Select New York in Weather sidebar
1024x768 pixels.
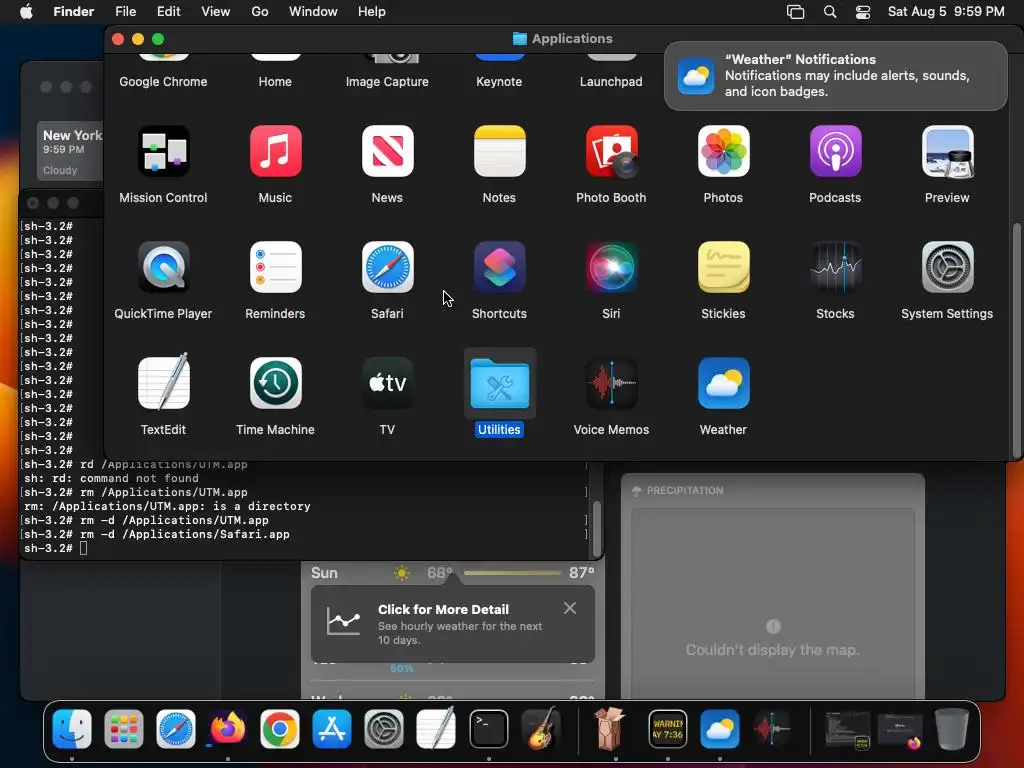[71, 152]
